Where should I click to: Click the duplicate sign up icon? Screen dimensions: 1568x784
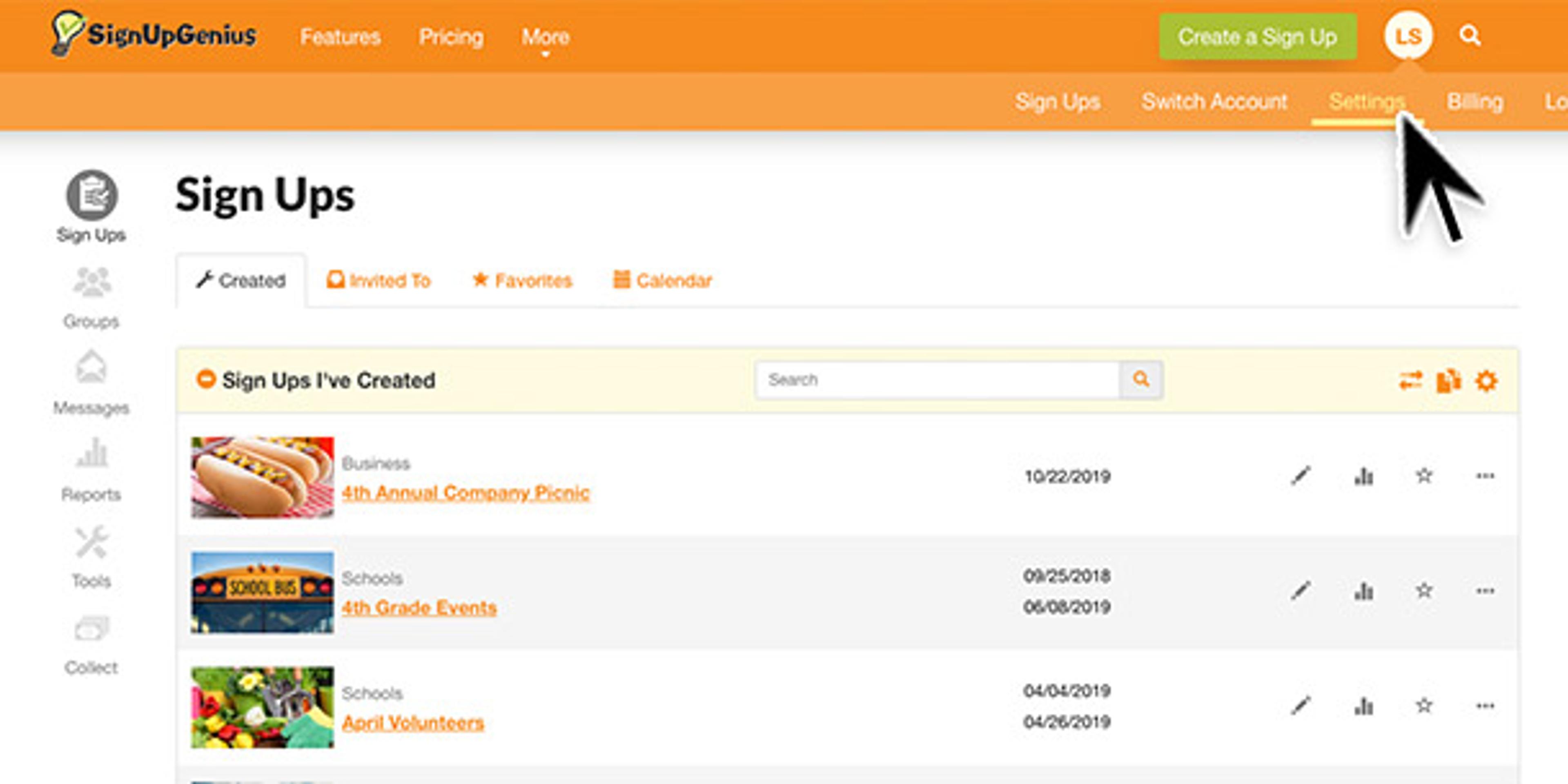click(1448, 381)
